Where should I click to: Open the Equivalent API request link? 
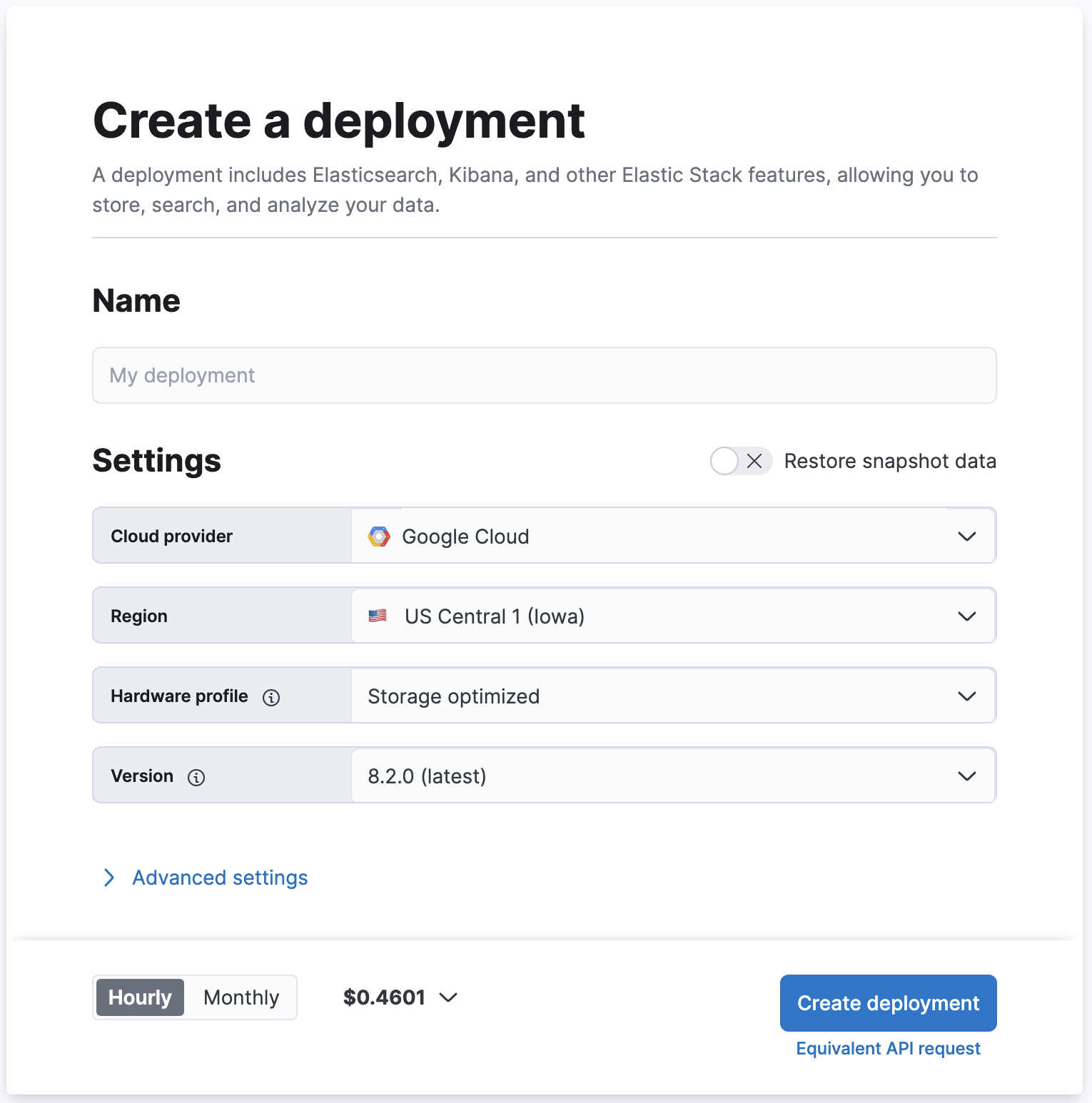pyautogui.click(x=888, y=1048)
